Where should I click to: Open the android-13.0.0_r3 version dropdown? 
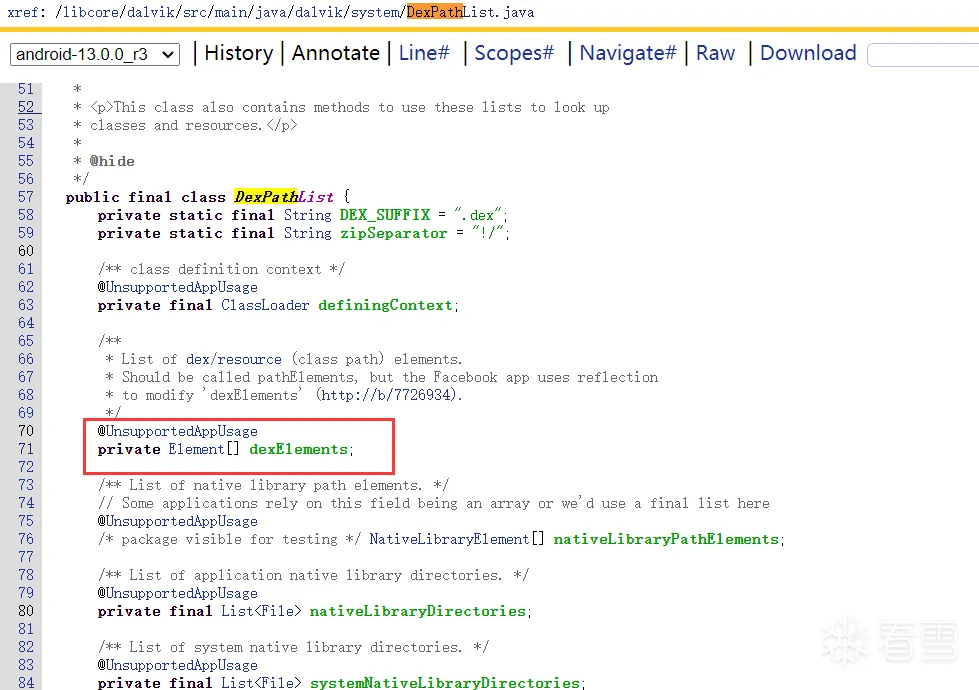pyautogui.click(x=95, y=54)
